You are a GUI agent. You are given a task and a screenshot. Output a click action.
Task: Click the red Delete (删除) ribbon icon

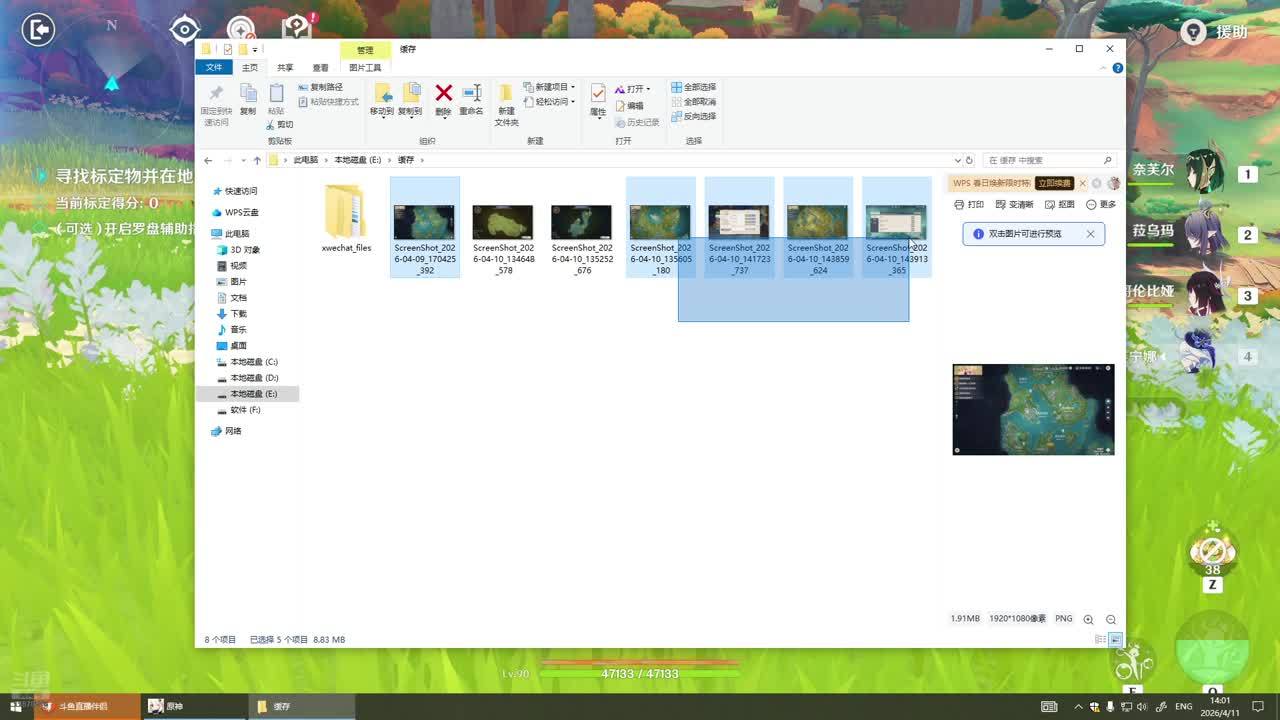pos(443,94)
